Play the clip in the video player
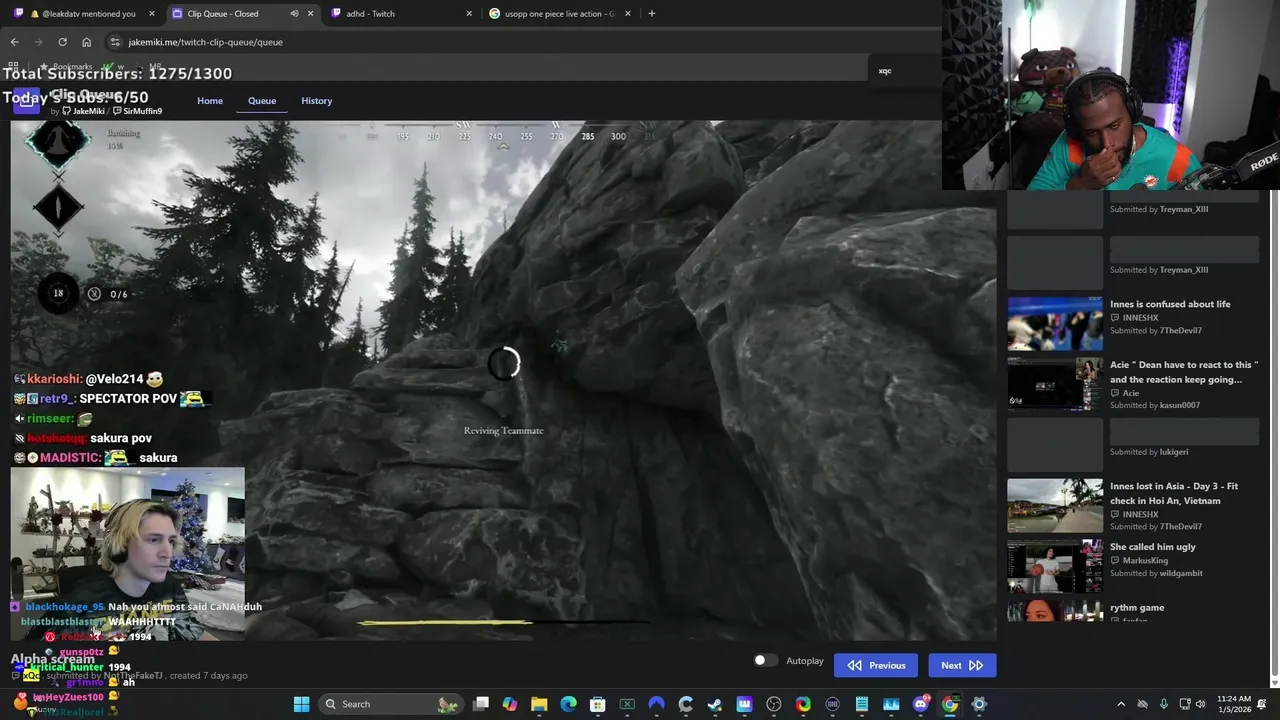The height and width of the screenshot is (720, 1280). pos(503,380)
